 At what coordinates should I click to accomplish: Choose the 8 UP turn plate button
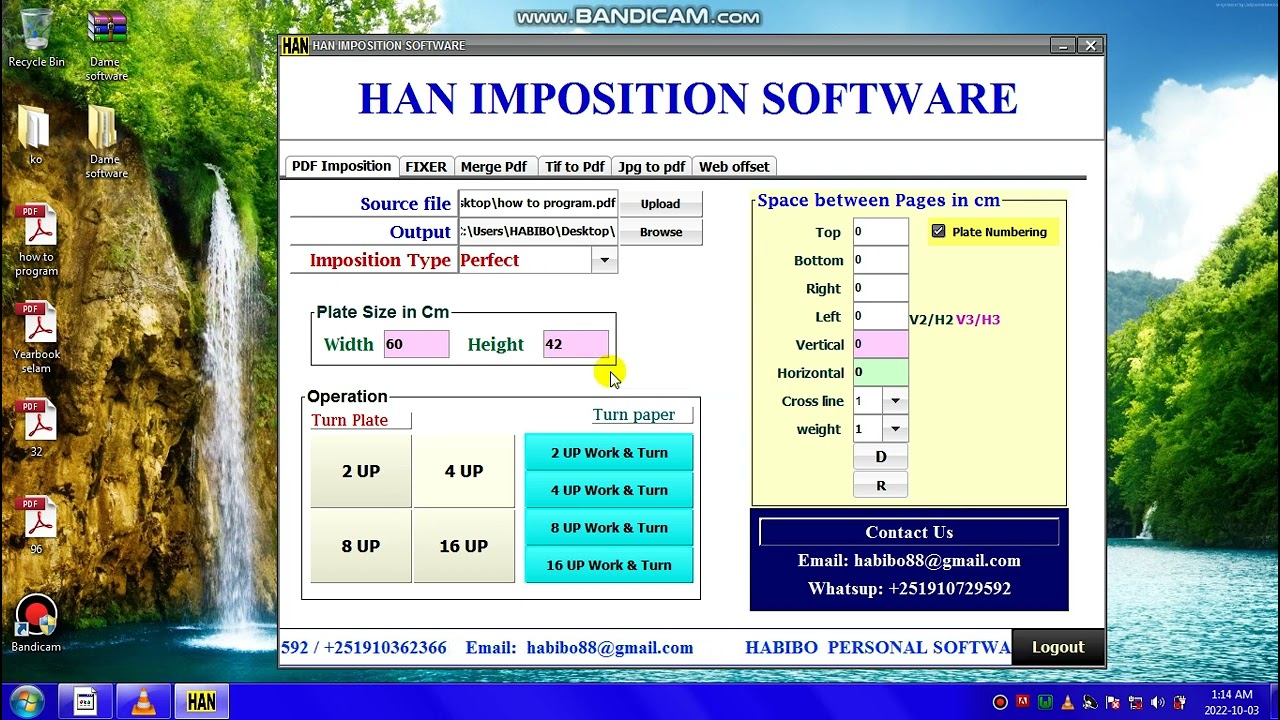coord(361,546)
